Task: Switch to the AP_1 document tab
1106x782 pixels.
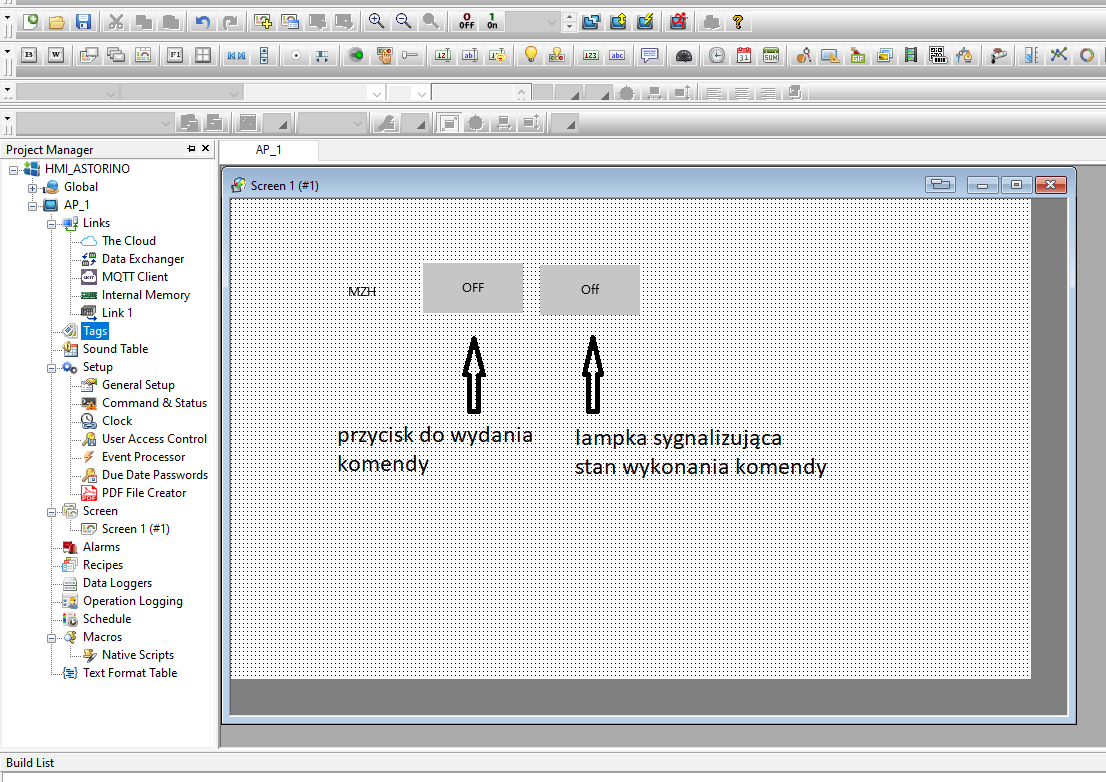Action: (269, 149)
